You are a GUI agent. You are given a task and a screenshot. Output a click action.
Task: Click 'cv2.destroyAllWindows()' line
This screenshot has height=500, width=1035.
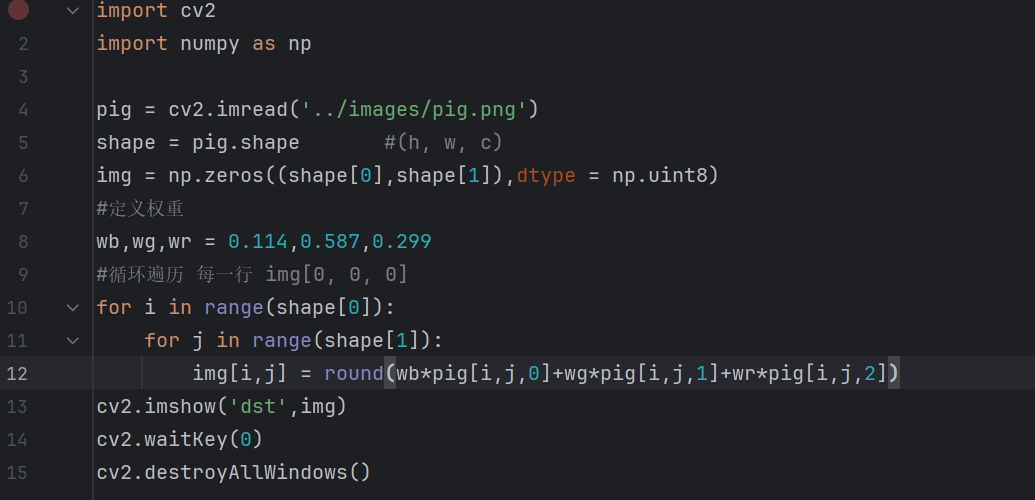tap(234, 473)
